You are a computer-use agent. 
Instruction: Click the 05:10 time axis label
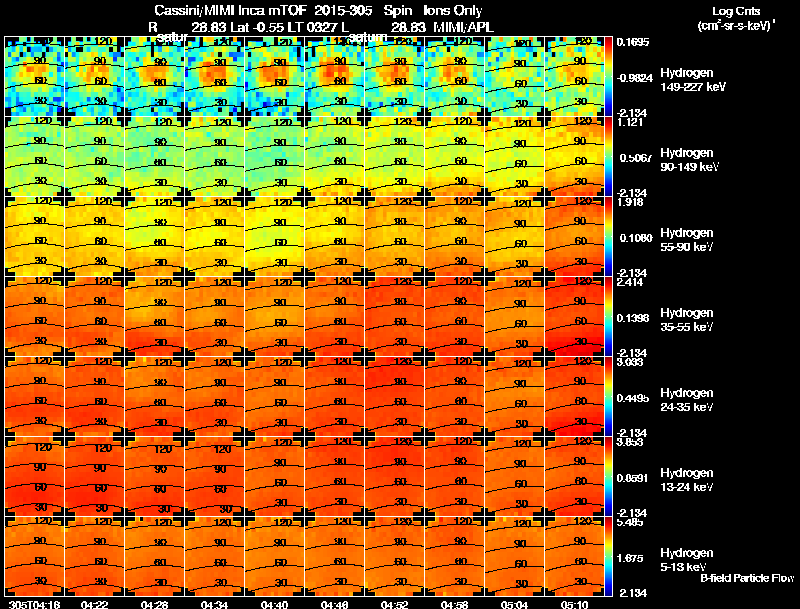[574, 604]
